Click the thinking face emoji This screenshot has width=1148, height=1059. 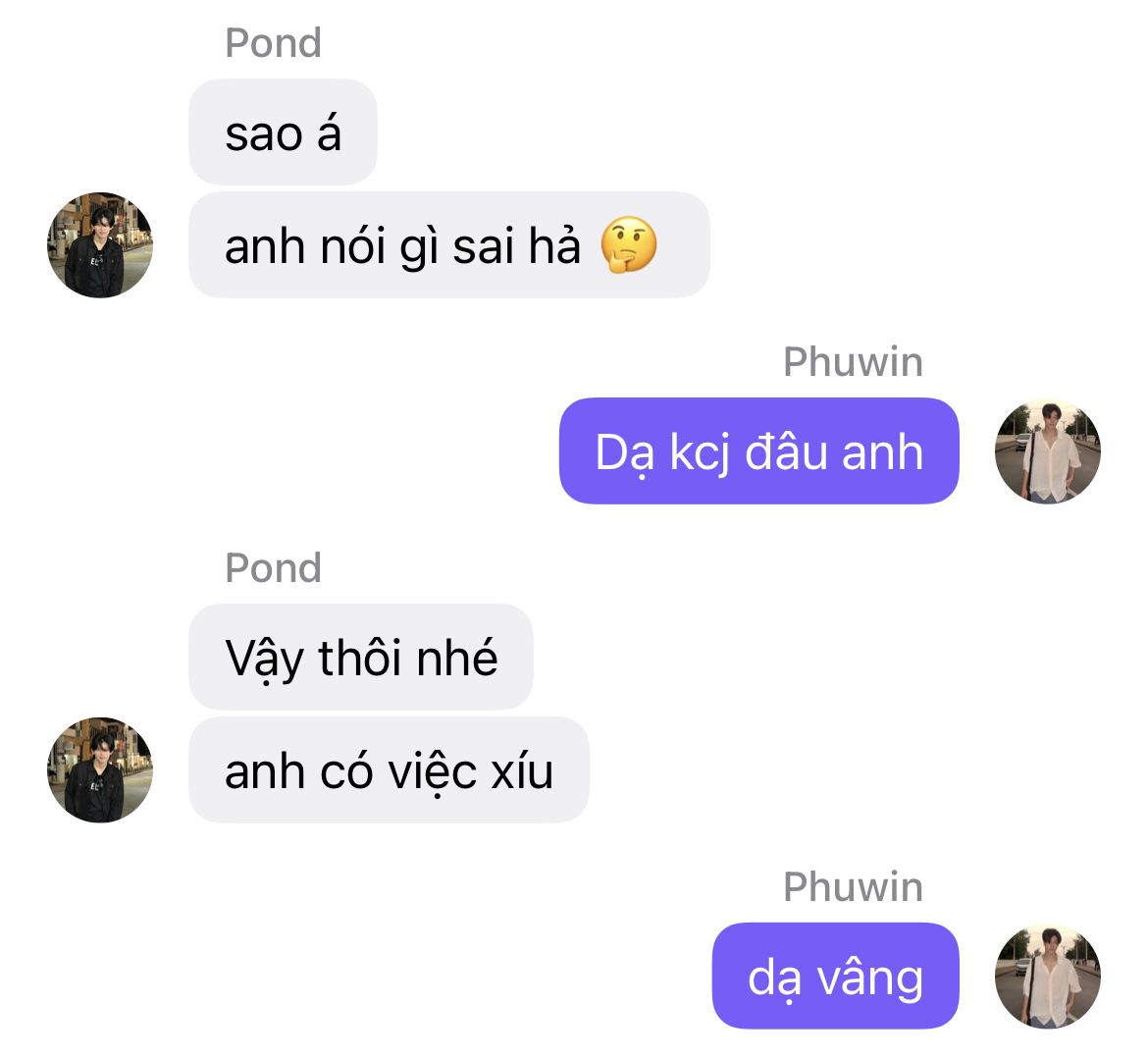click(x=628, y=245)
